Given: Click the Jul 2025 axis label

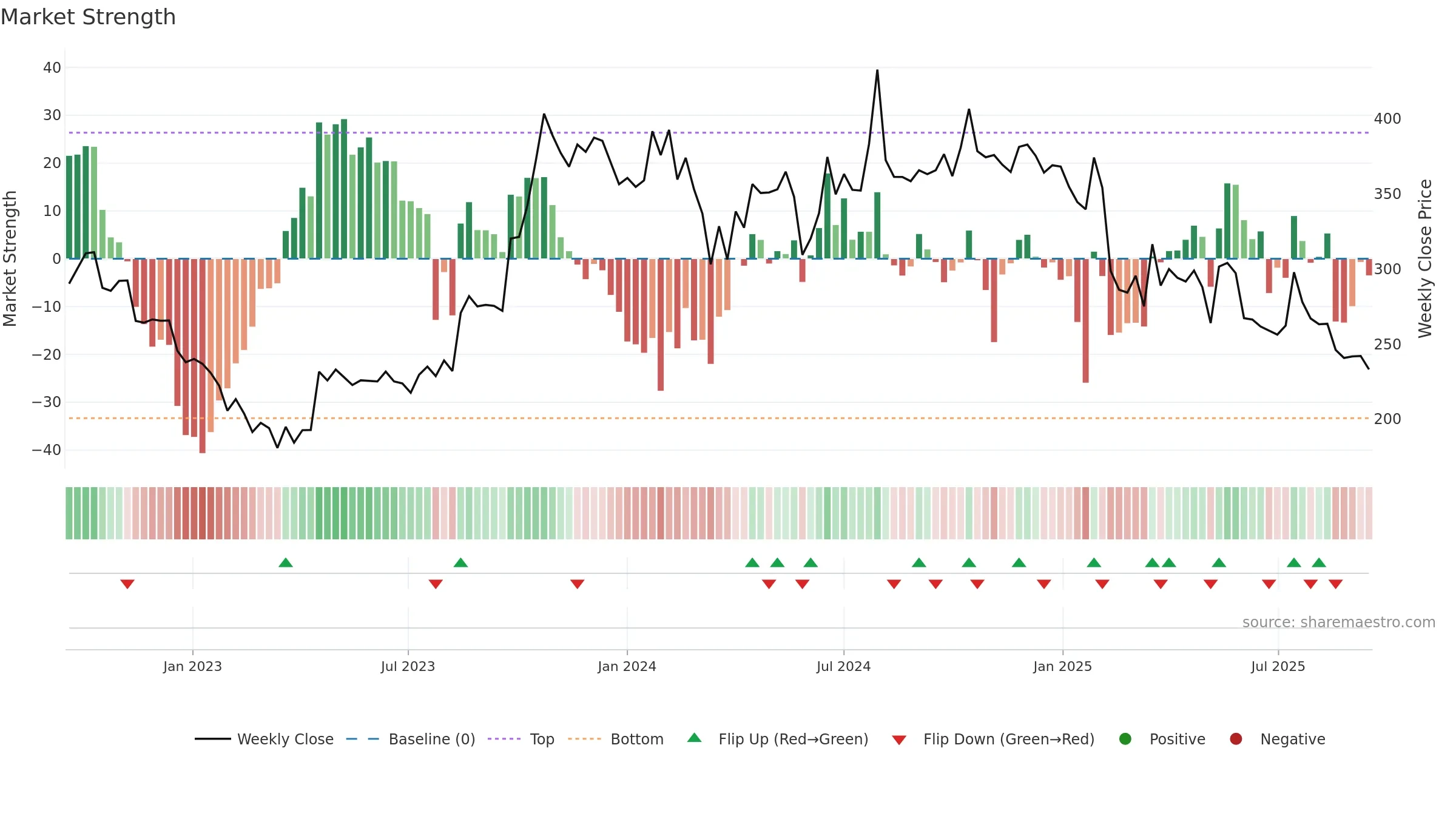Looking at the screenshot, I should [1278, 666].
